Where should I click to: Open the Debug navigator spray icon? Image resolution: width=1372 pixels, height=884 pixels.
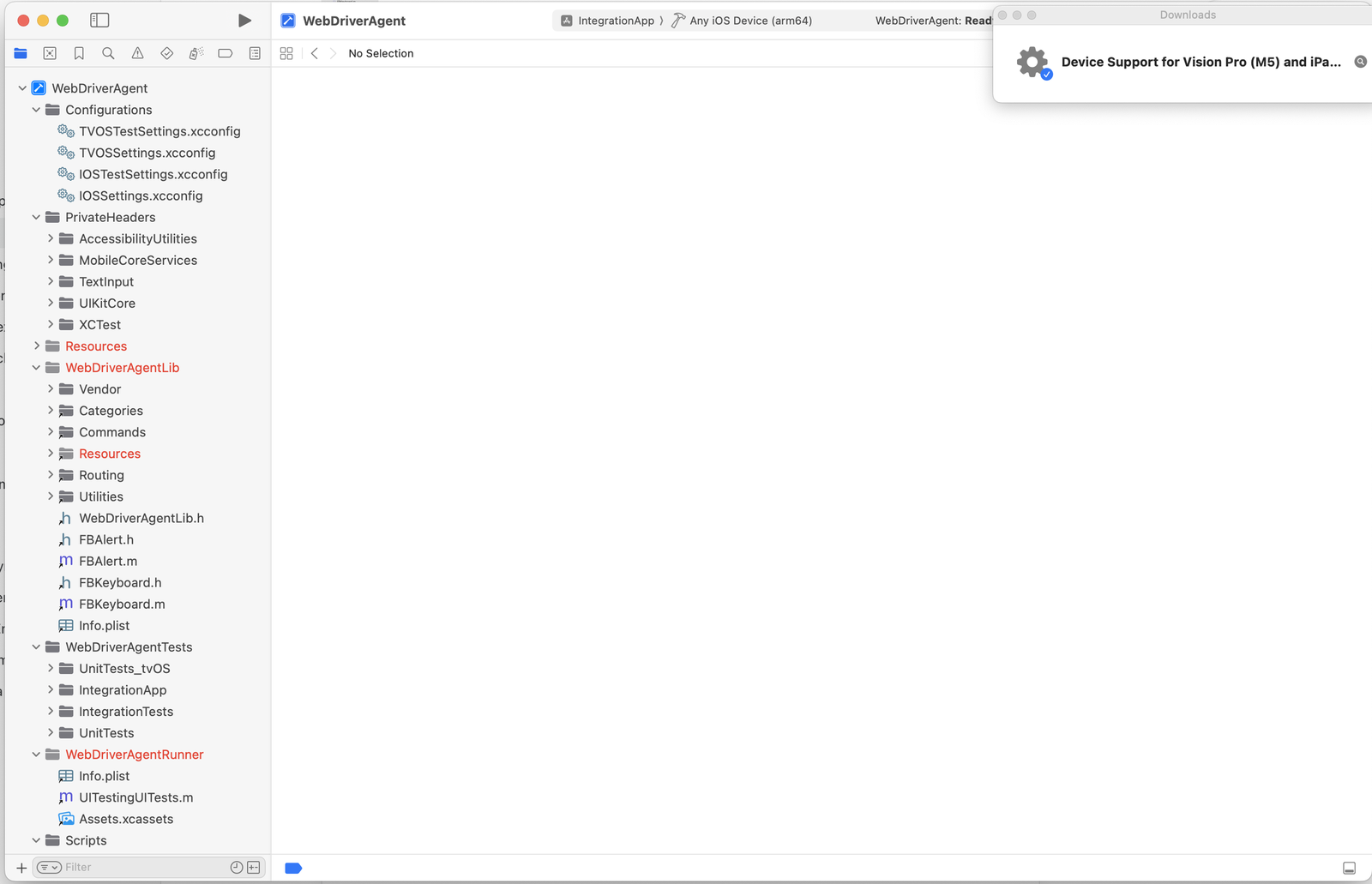pyautogui.click(x=196, y=53)
